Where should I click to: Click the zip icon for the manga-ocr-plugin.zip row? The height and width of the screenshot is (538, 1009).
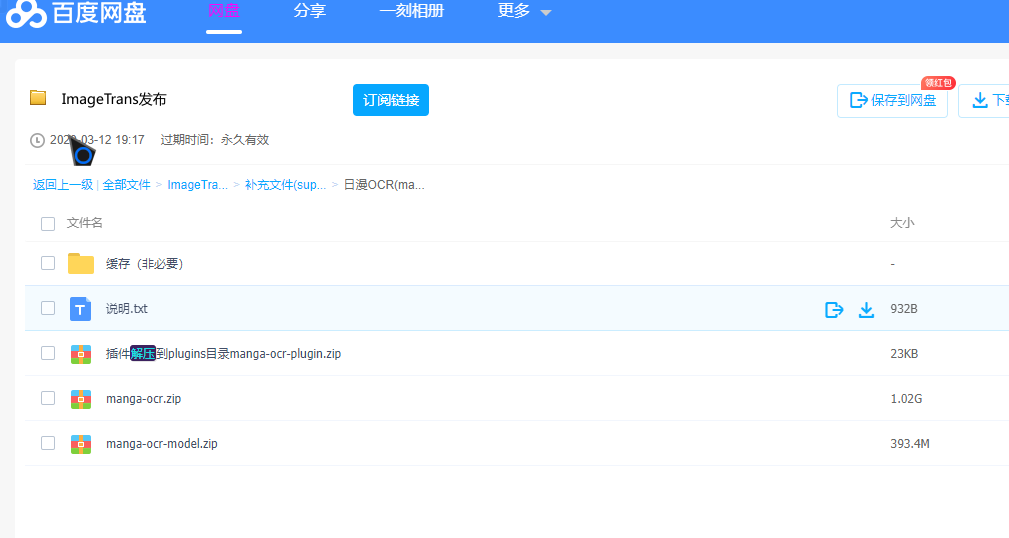pyautogui.click(x=80, y=354)
